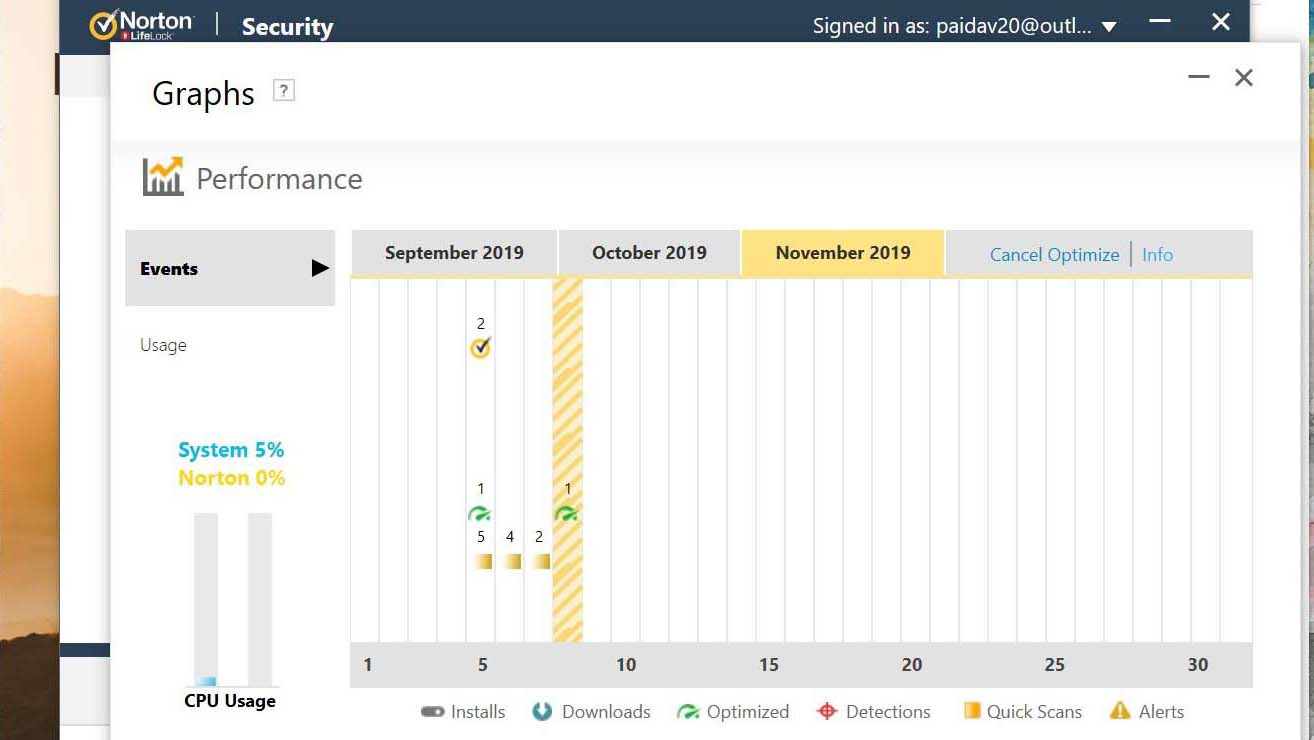Open the signed-in account dropdown arrow
The height and width of the screenshot is (740, 1314).
pos(1109,27)
